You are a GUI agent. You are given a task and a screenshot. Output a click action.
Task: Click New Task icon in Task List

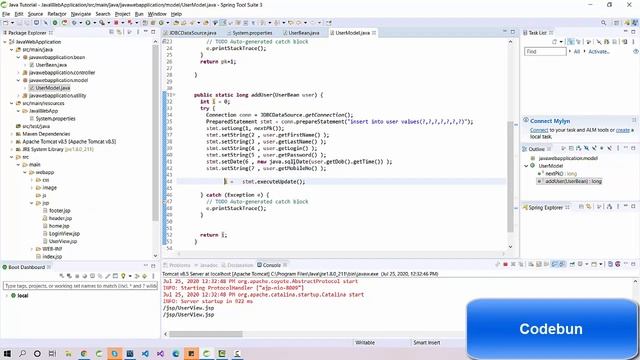(554, 42)
